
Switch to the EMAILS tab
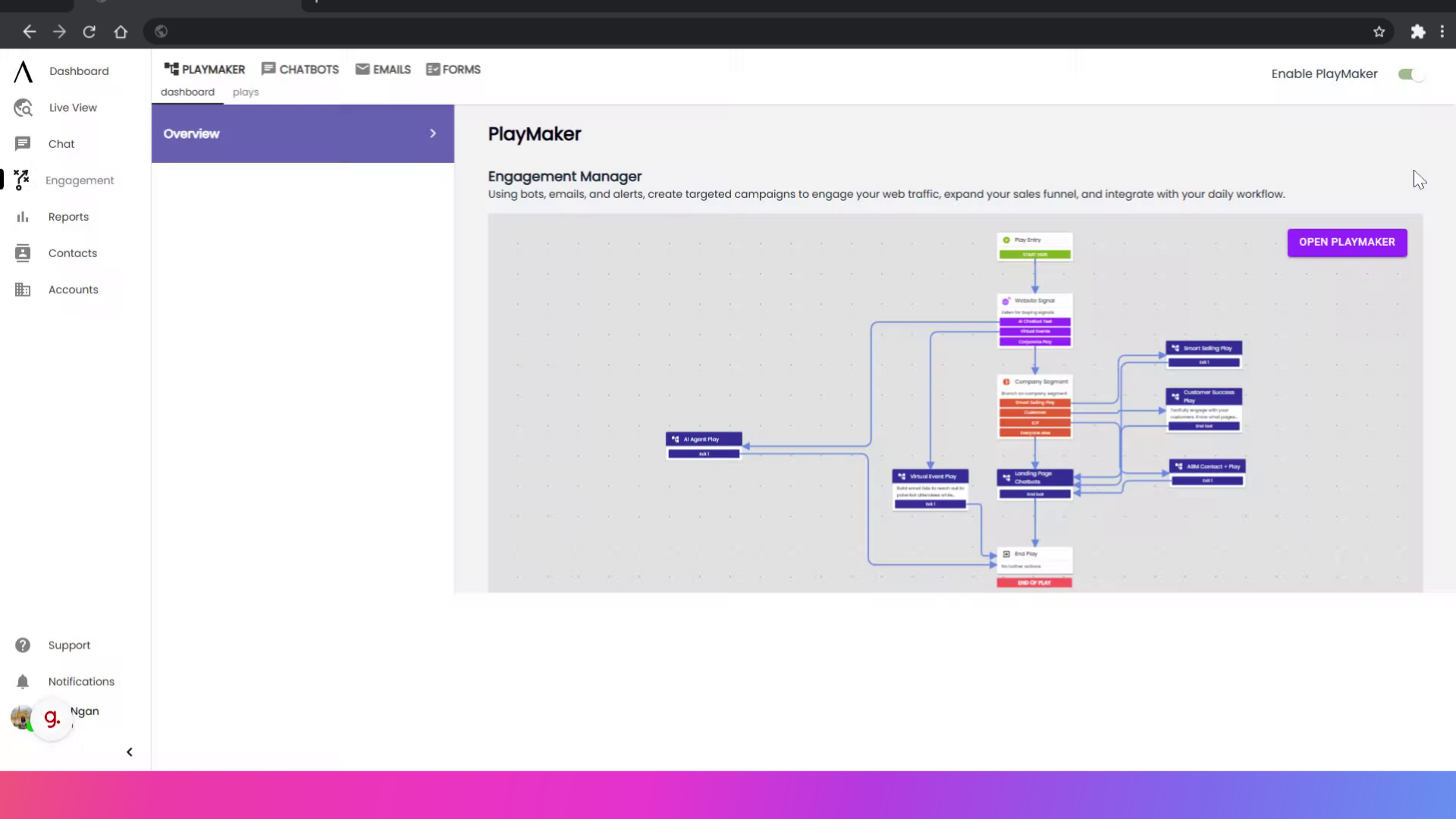(383, 69)
